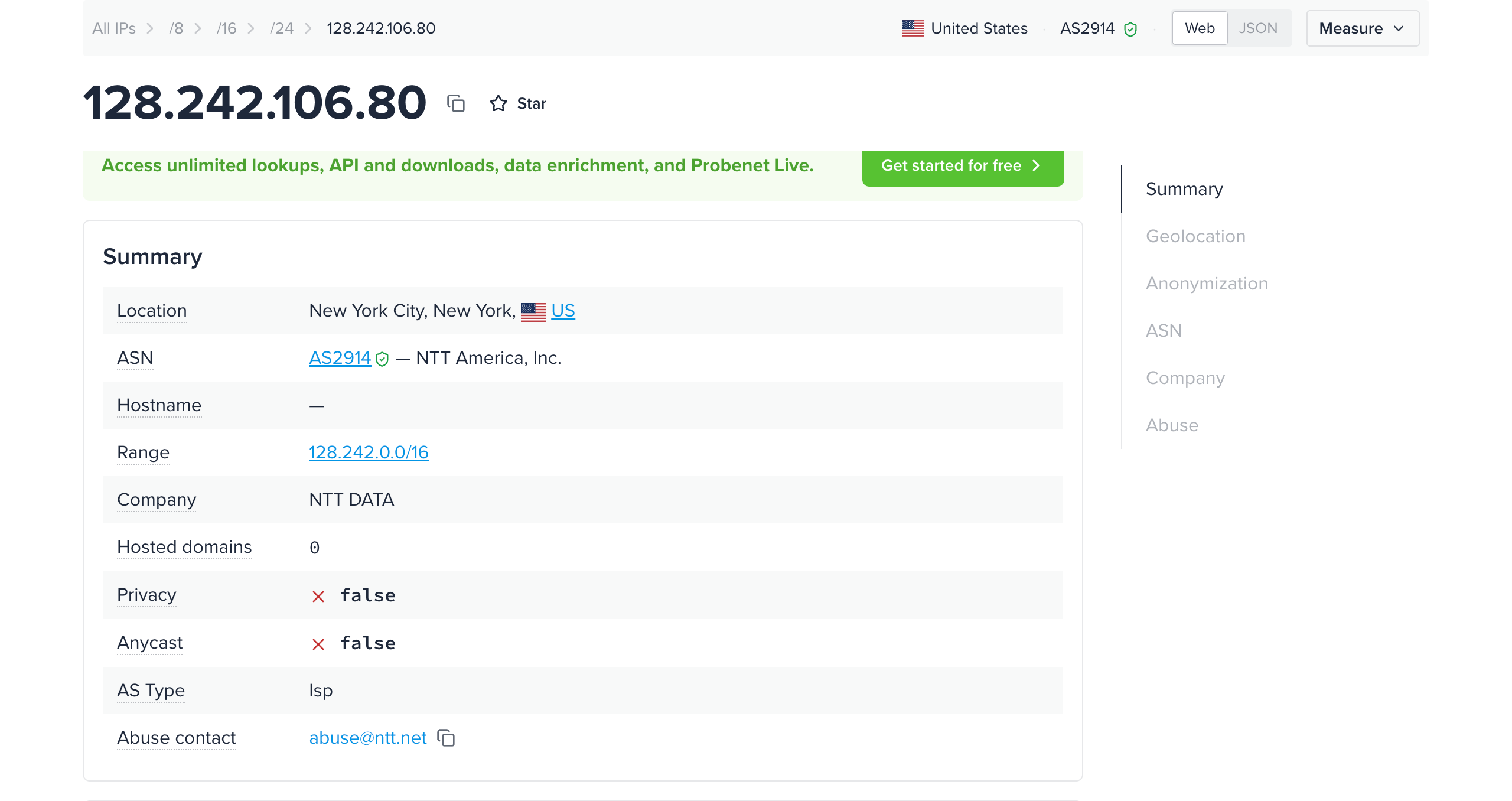The height and width of the screenshot is (801, 1512).
Task: Click the United States flag in top bar
Action: tap(913, 28)
